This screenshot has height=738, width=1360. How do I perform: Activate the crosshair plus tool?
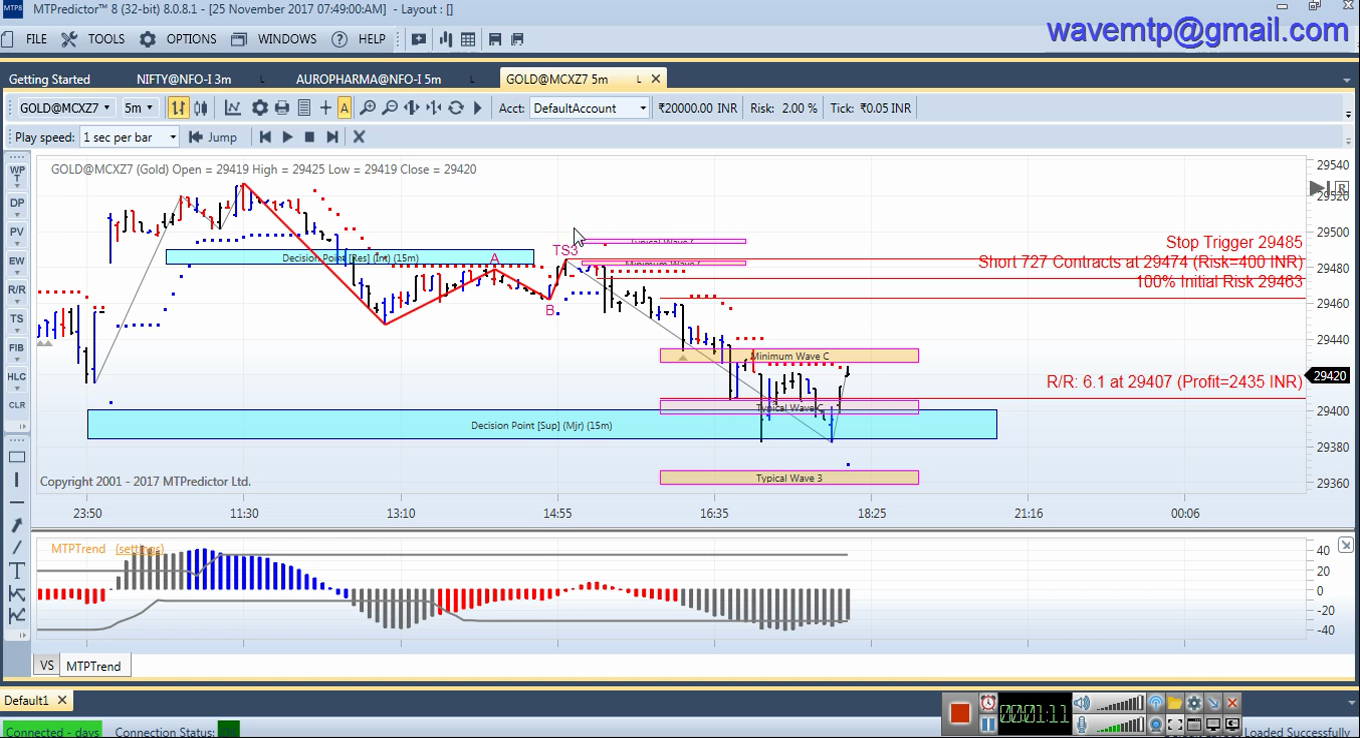(325, 108)
